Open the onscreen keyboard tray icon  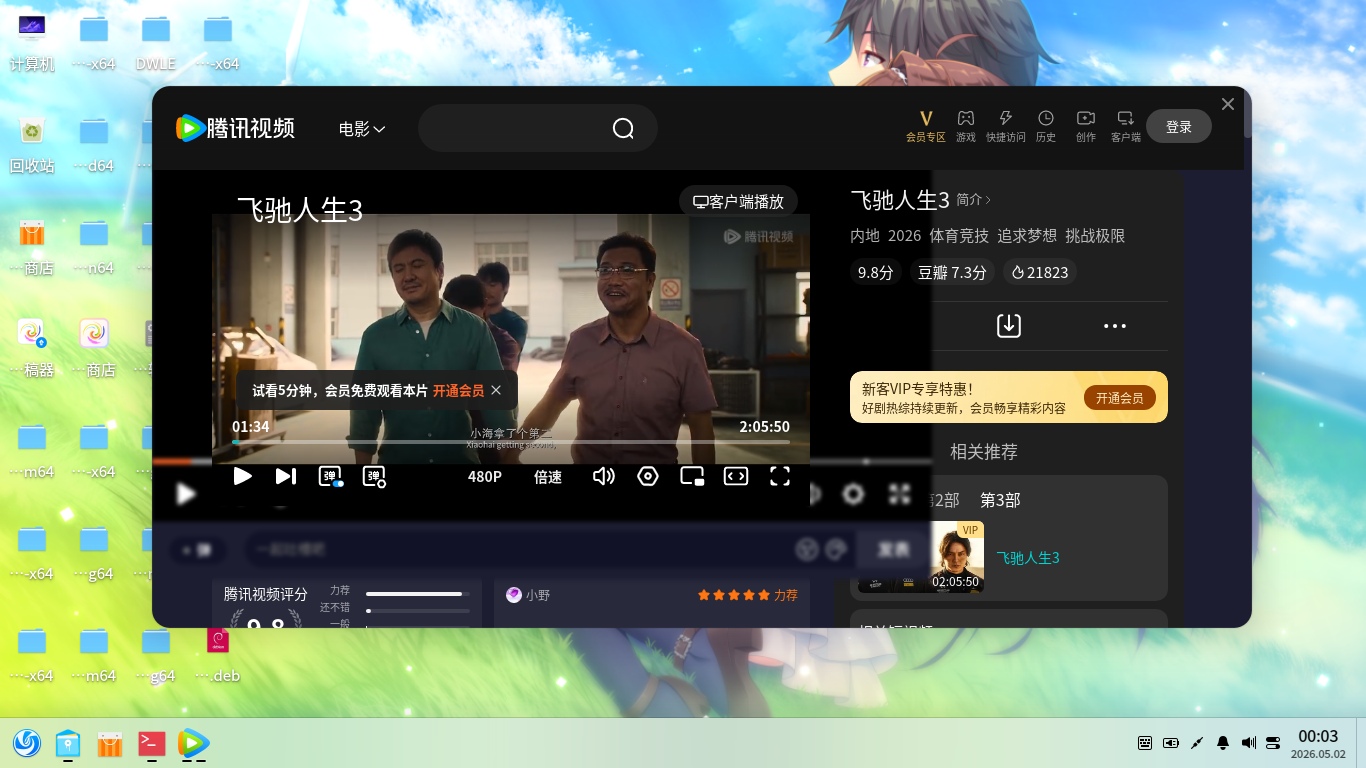(x=1145, y=743)
